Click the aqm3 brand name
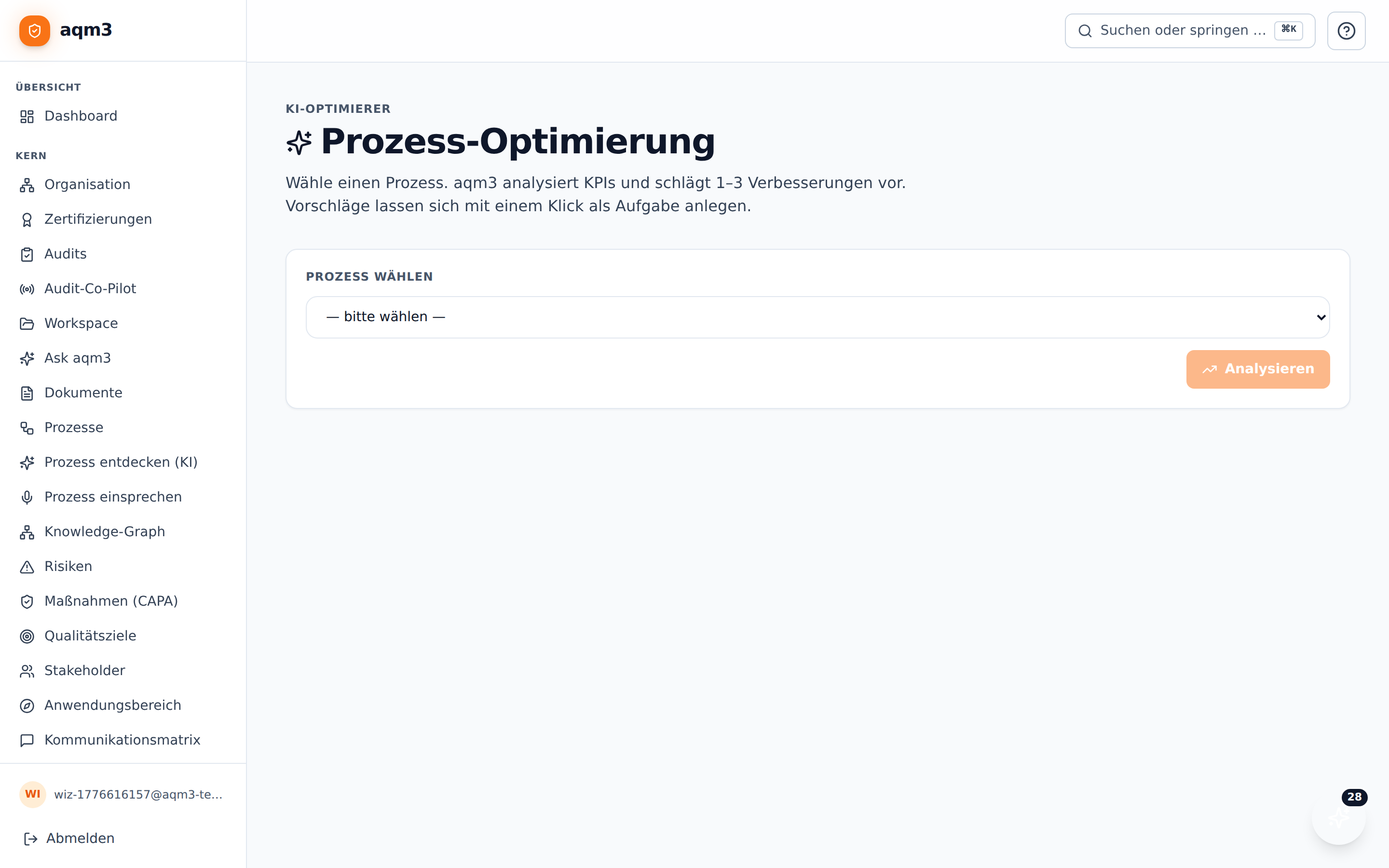 pyautogui.click(x=86, y=30)
